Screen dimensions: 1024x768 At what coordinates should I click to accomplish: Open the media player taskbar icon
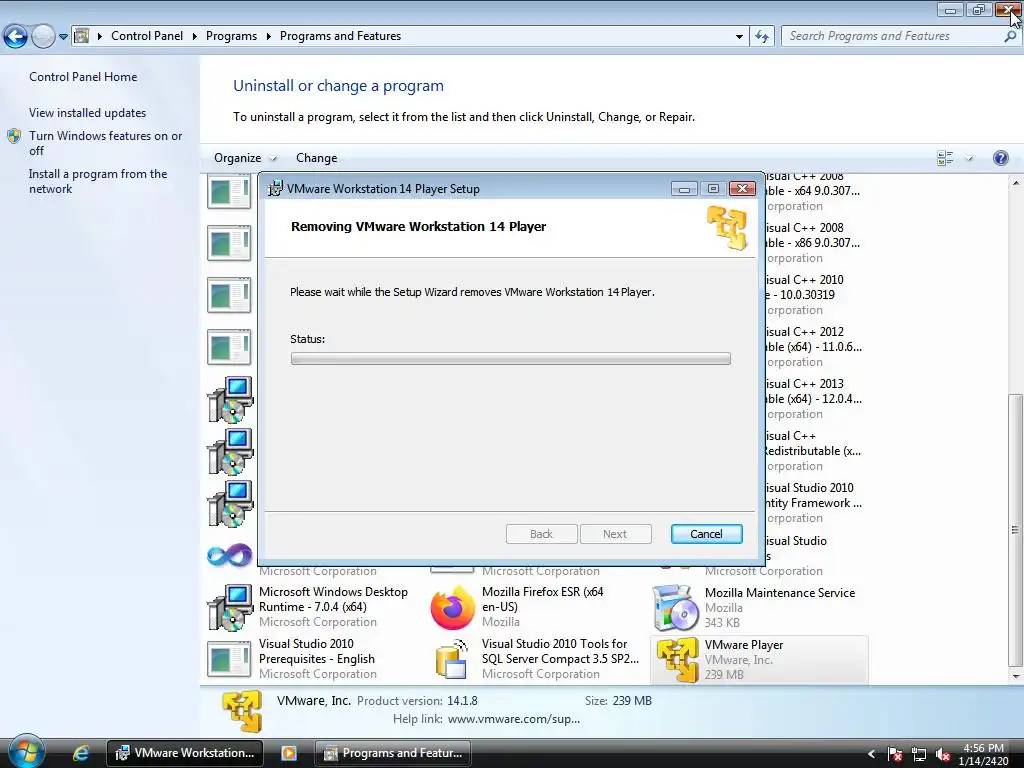pos(289,753)
